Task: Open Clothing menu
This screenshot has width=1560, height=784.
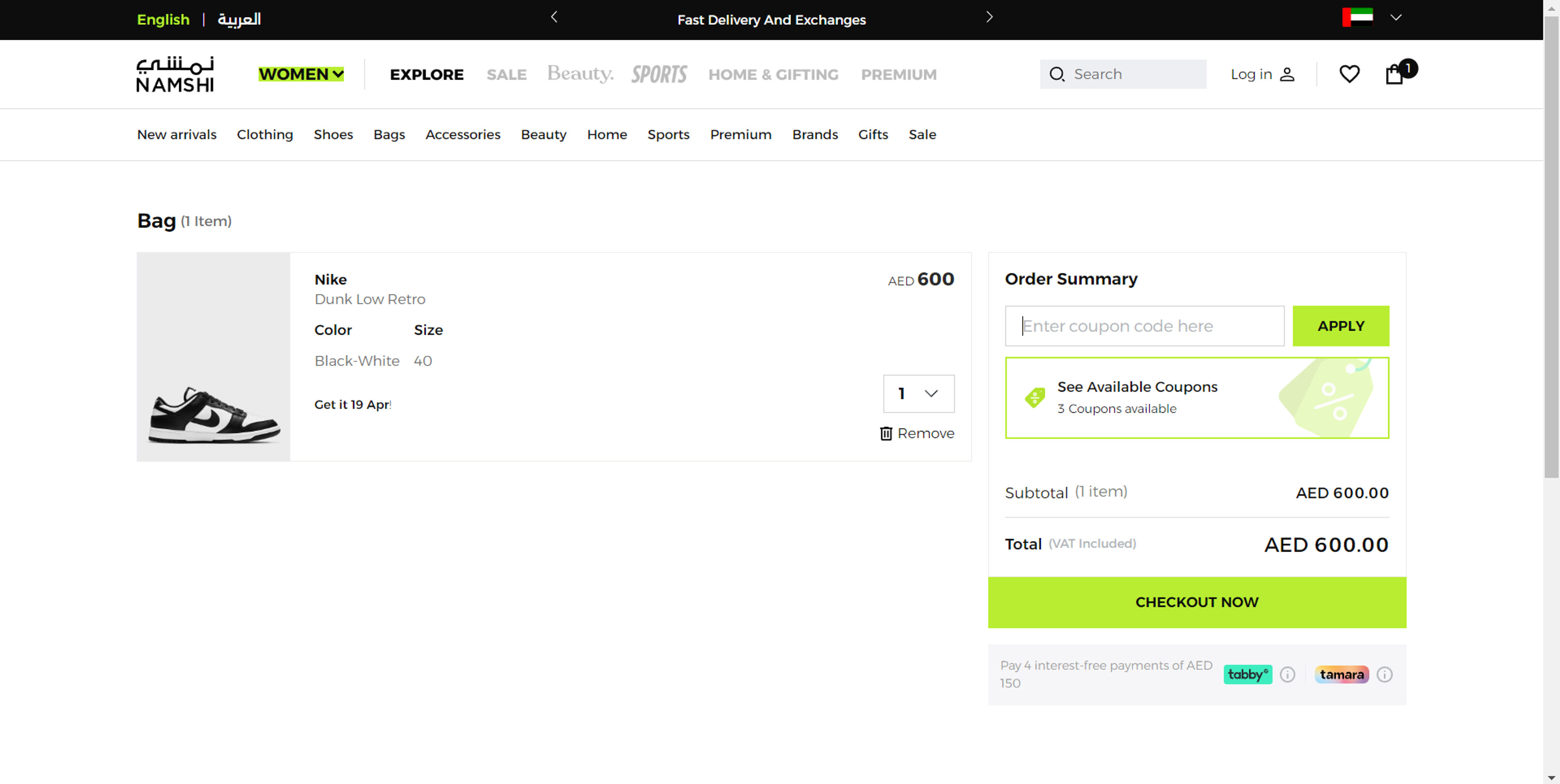Action: (264, 134)
